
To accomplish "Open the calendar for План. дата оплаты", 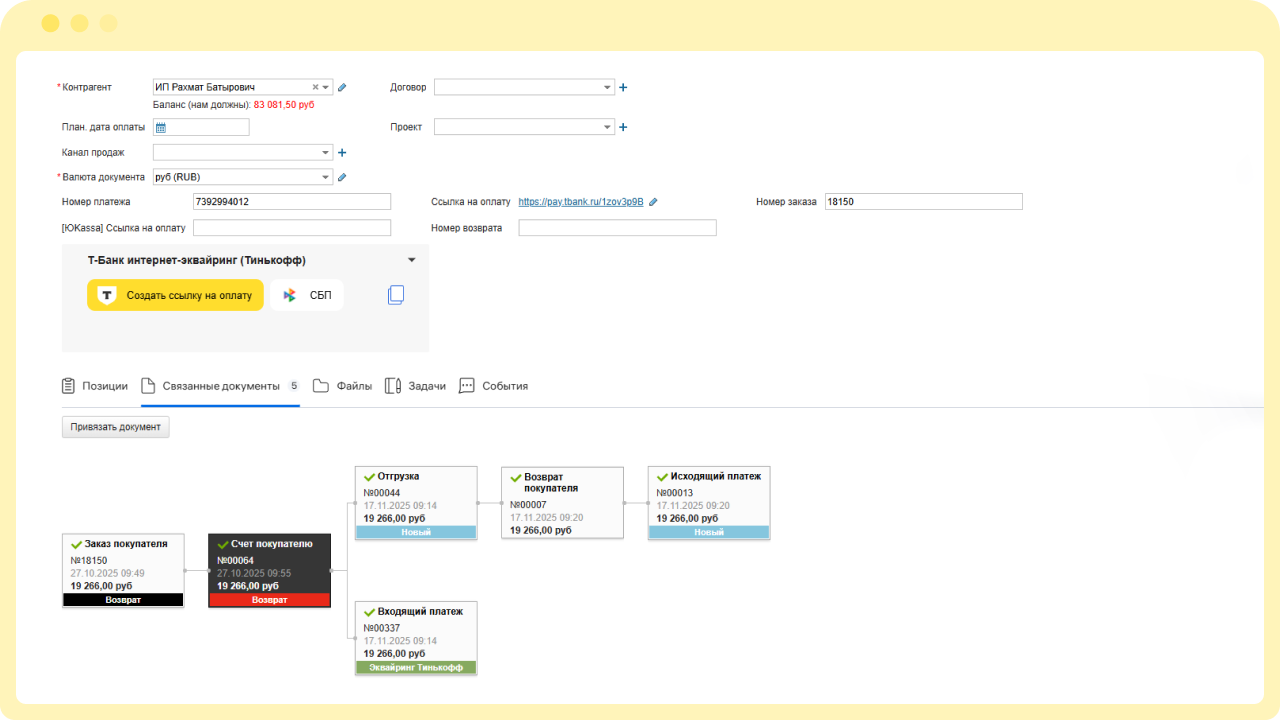I will (160, 127).
